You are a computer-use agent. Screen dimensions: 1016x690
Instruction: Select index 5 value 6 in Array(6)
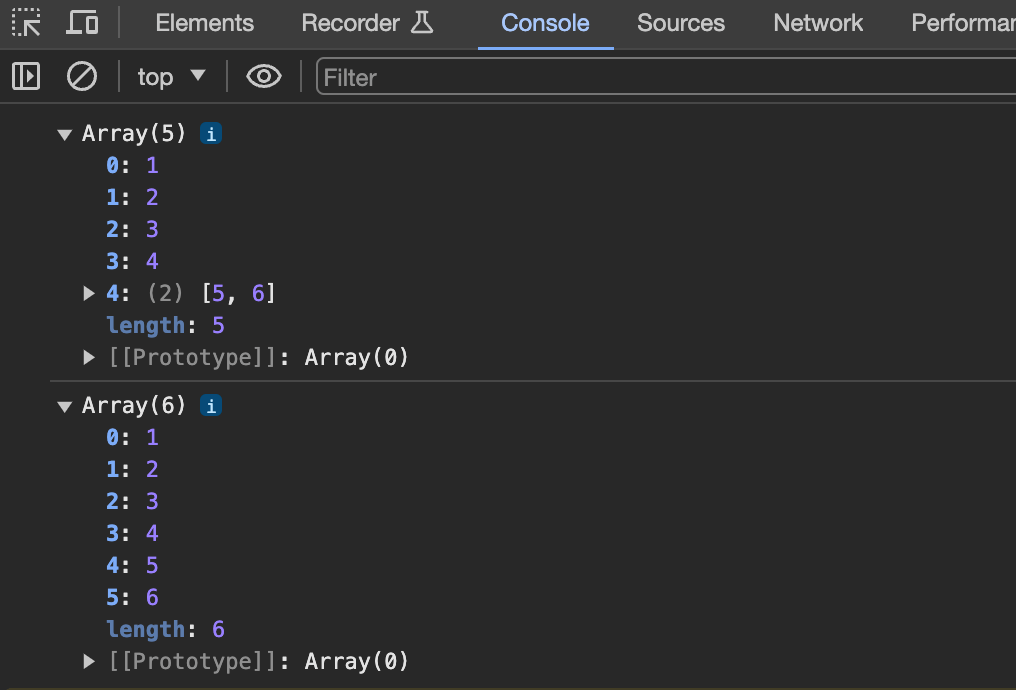click(x=152, y=597)
